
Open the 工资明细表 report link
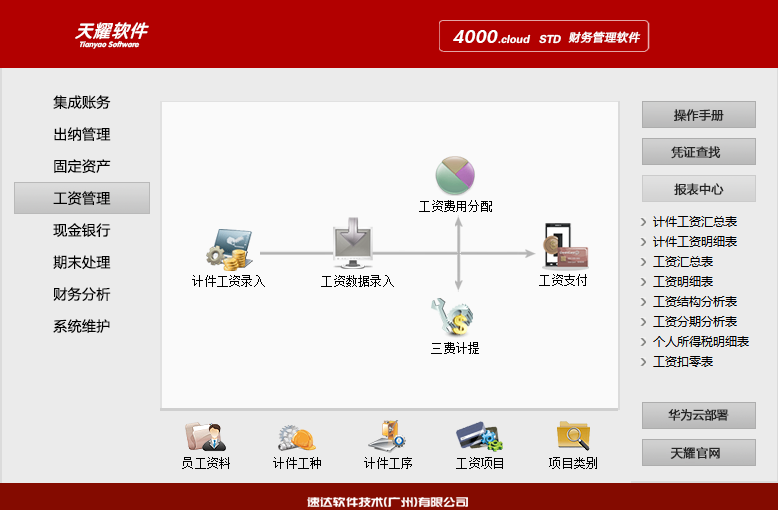click(683, 281)
